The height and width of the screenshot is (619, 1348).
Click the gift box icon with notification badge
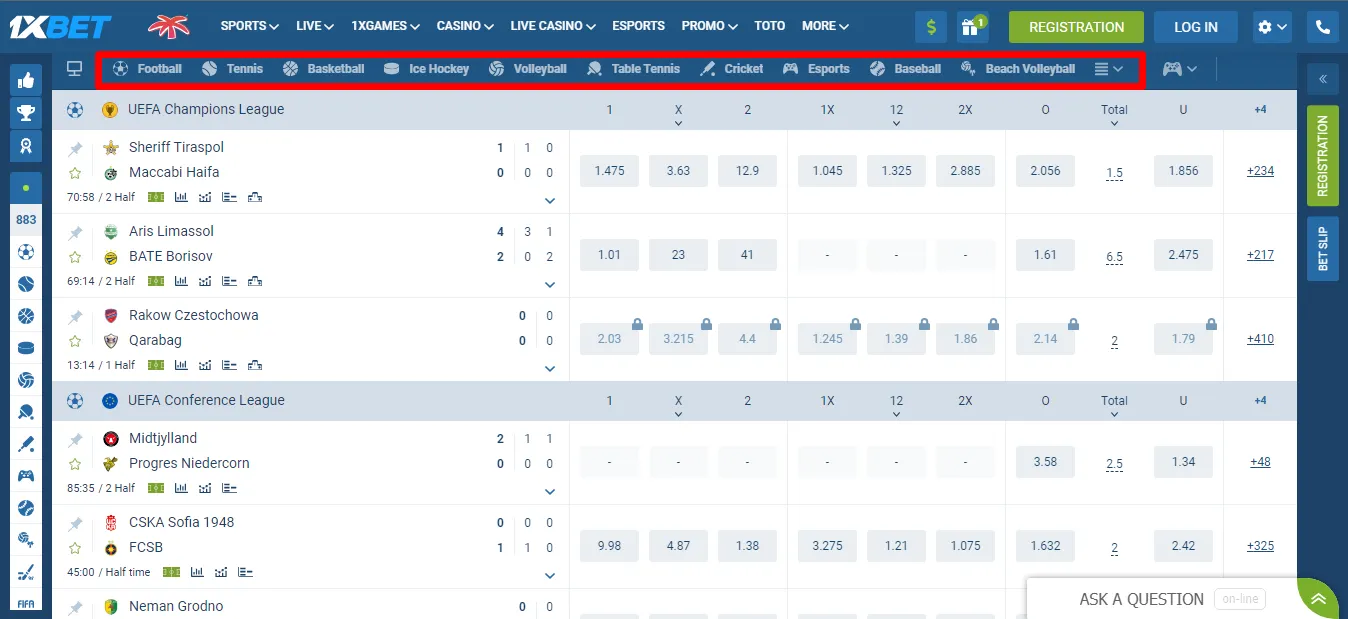(971, 27)
